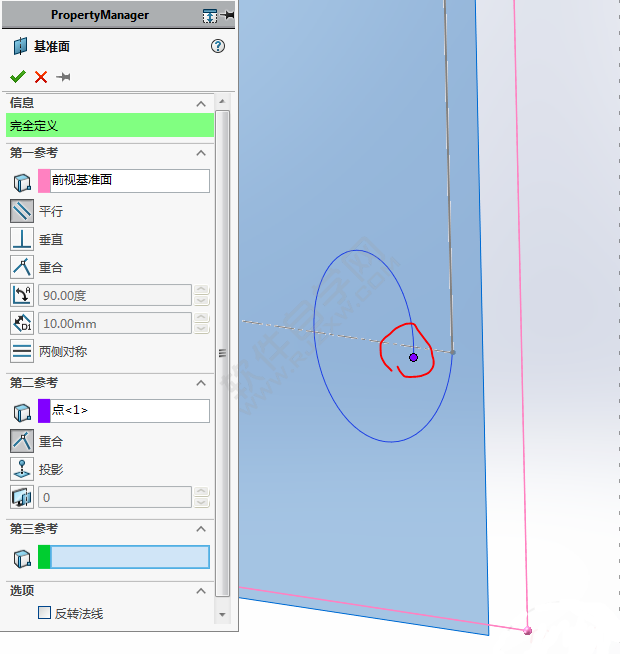Screen dimensions: 620x654
Task: Select the purple point in the viewport
Action: [x=413, y=357]
